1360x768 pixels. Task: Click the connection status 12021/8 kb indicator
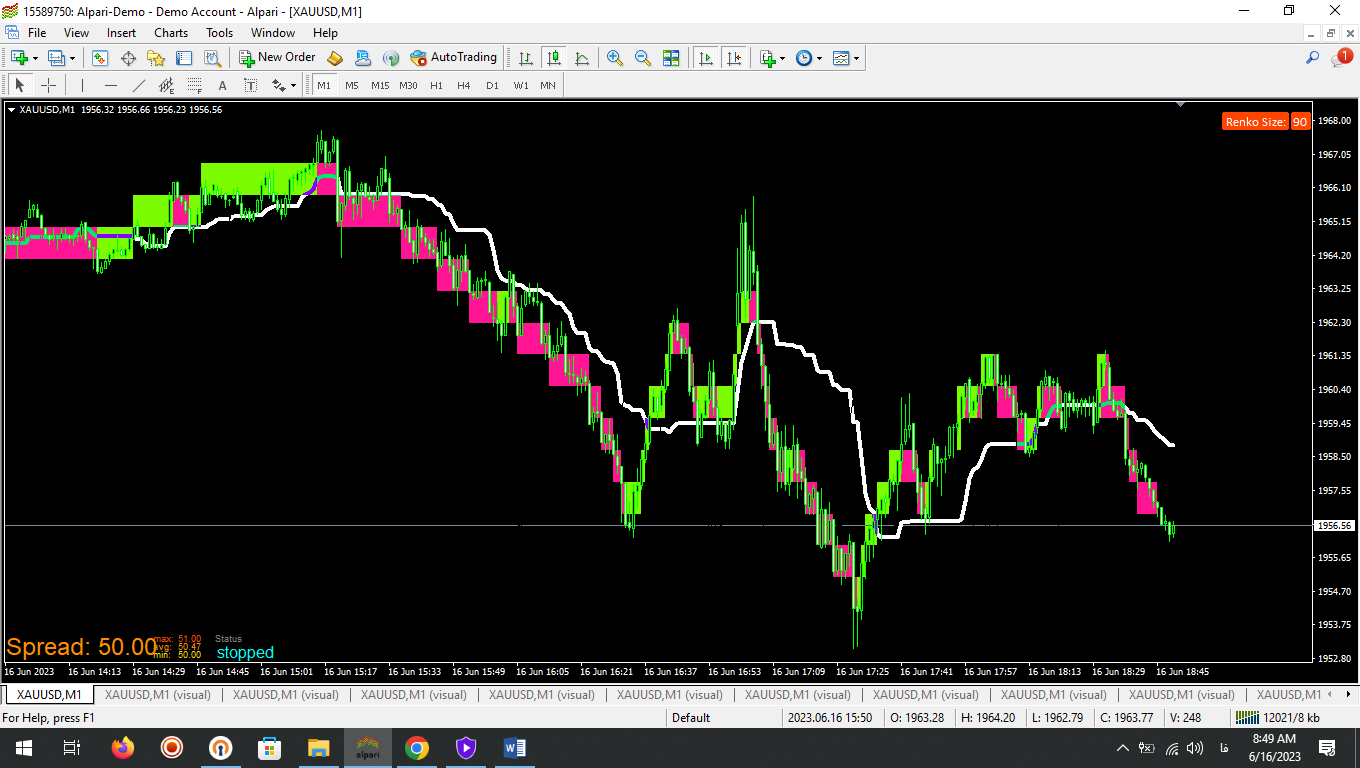pos(1277,717)
